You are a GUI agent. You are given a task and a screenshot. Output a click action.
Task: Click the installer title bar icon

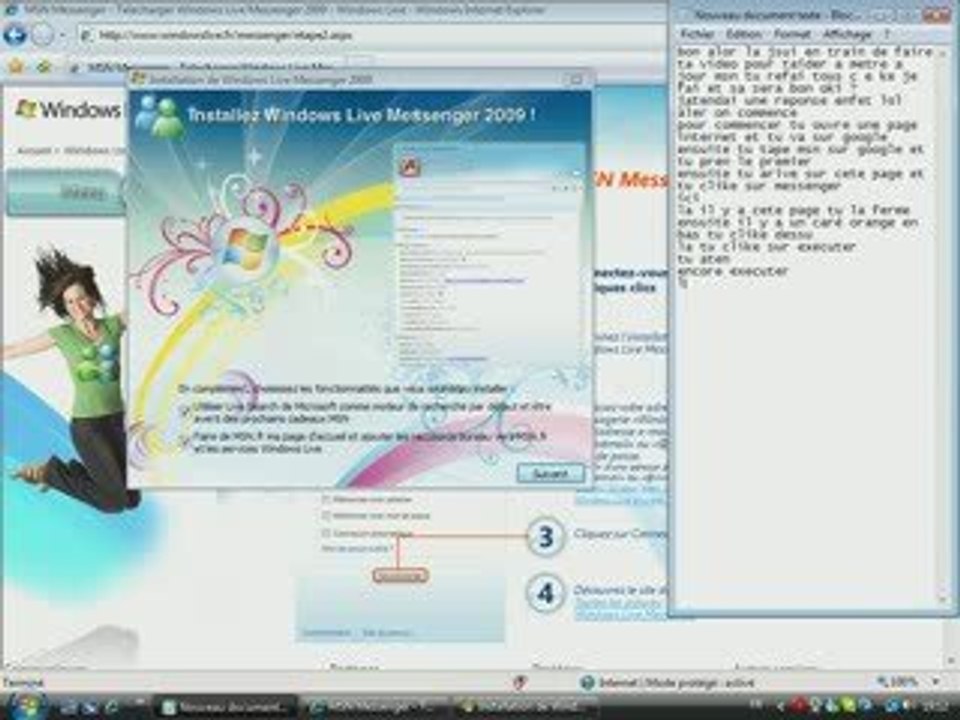(139, 79)
